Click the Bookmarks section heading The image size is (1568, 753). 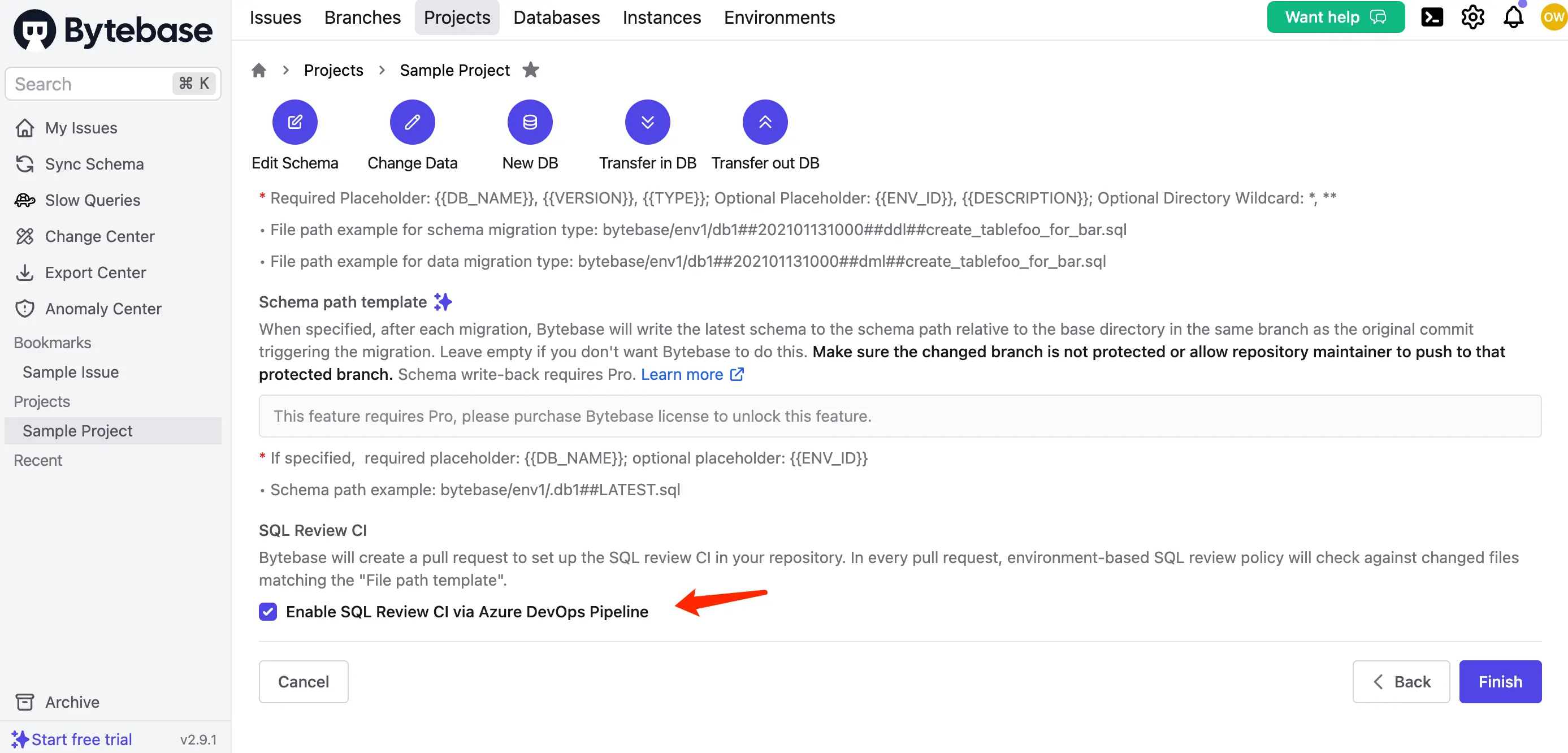coord(53,342)
